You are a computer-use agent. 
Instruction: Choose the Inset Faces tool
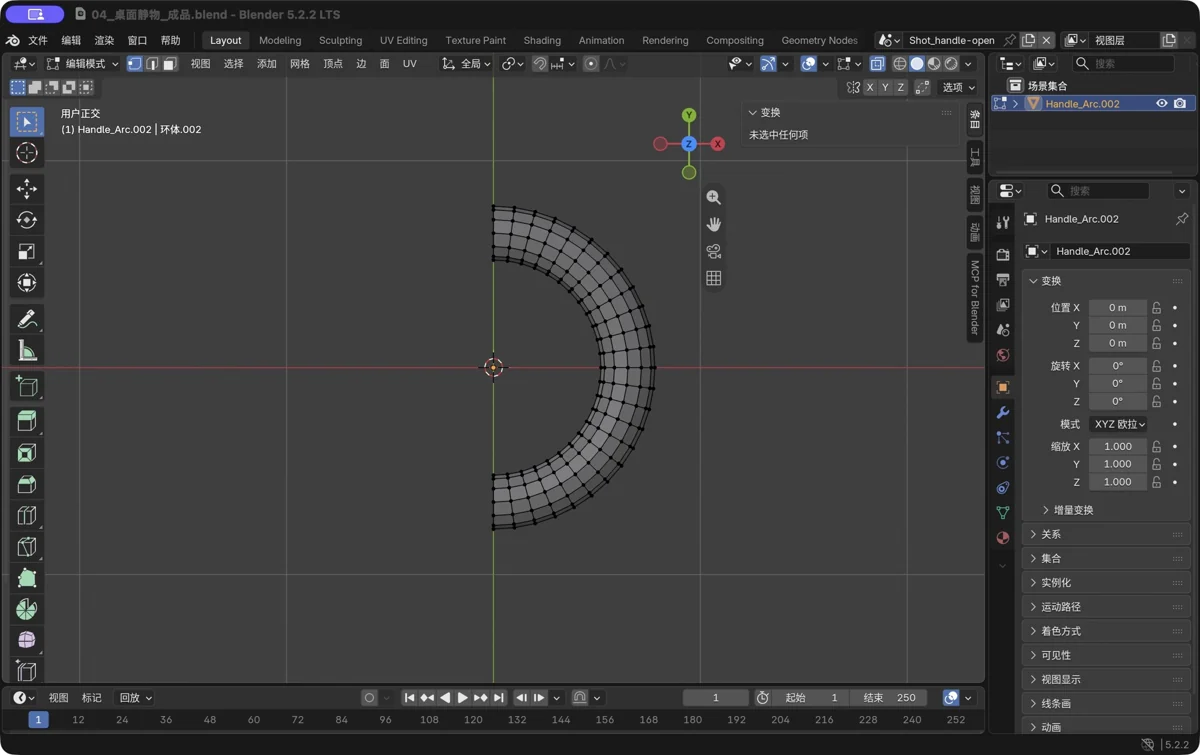coord(27,453)
